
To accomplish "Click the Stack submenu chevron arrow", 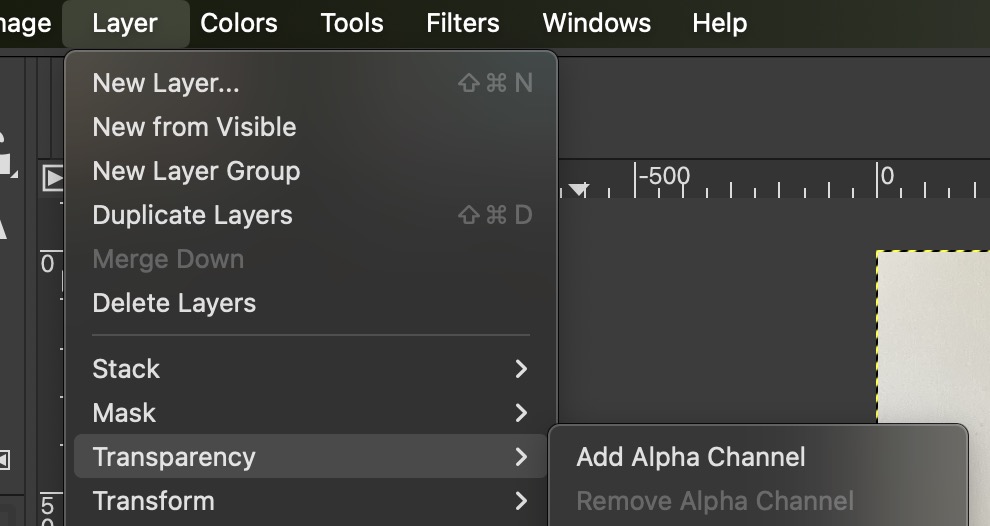I will [x=521, y=369].
